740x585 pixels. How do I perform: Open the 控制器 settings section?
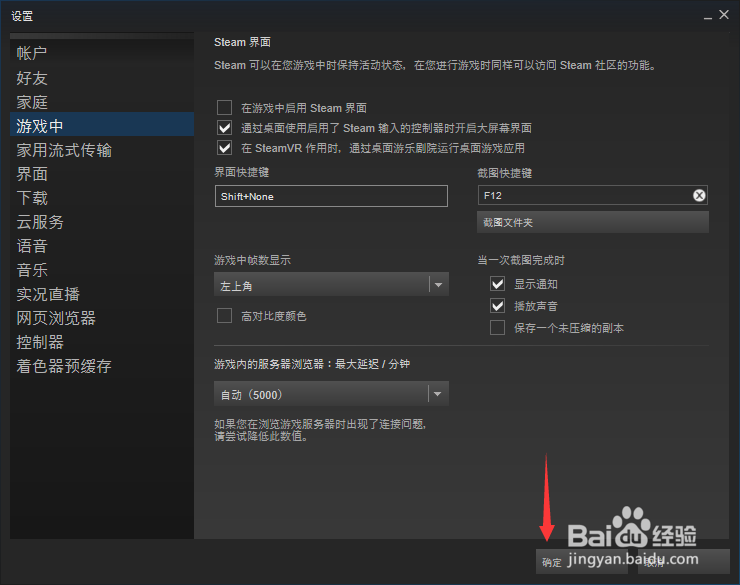click(x=102, y=343)
